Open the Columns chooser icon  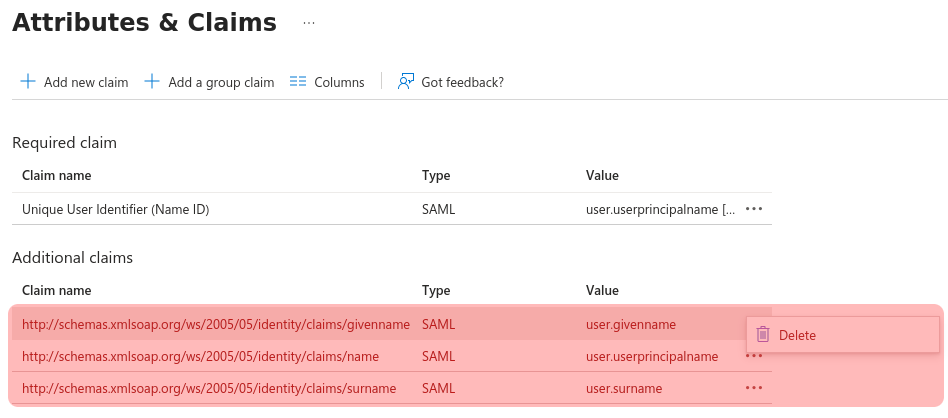click(x=297, y=82)
